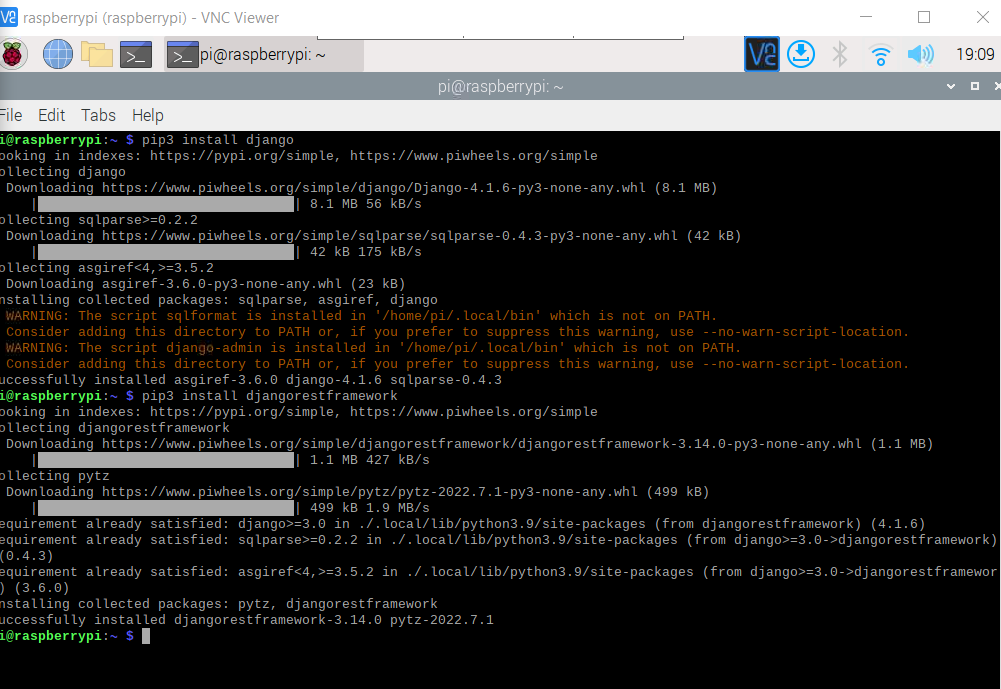Toggle Bluetooth via its tray icon
Viewport: 1001px width, 689px height.
(841, 55)
